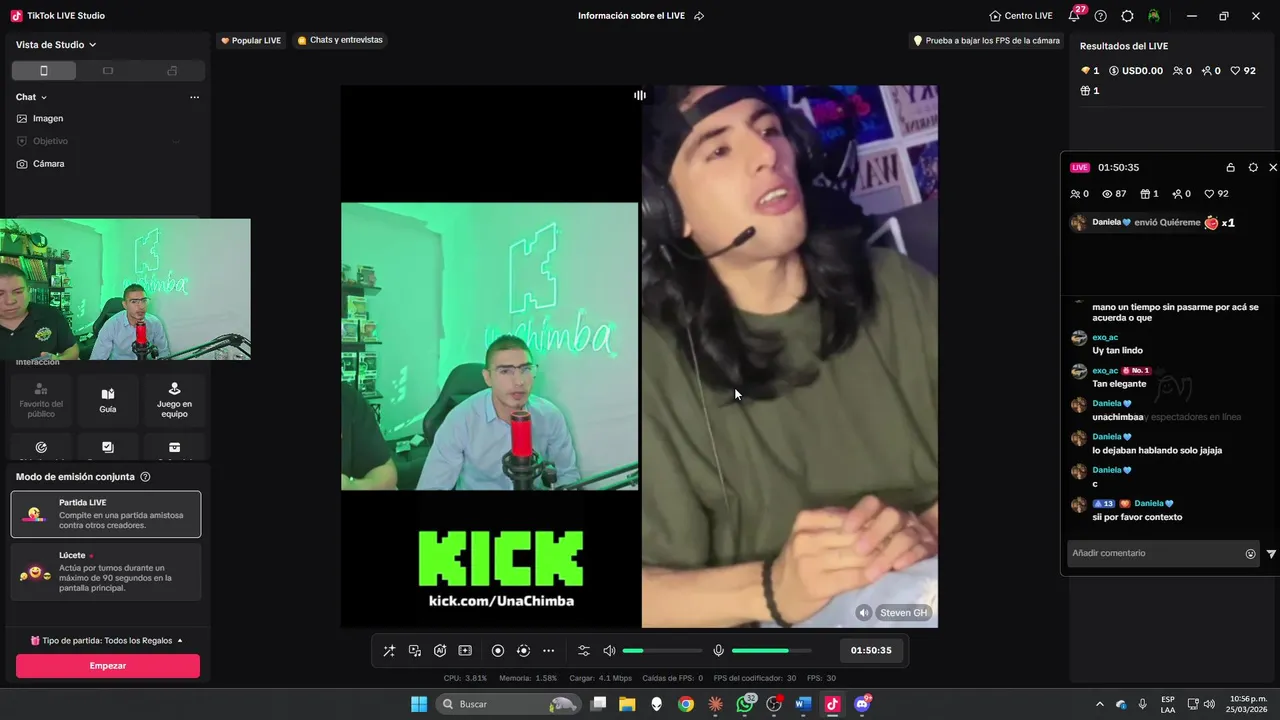This screenshot has width=1280, height=720.
Task: Open the magic wand effects tool
Action: click(x=389, y=651)
